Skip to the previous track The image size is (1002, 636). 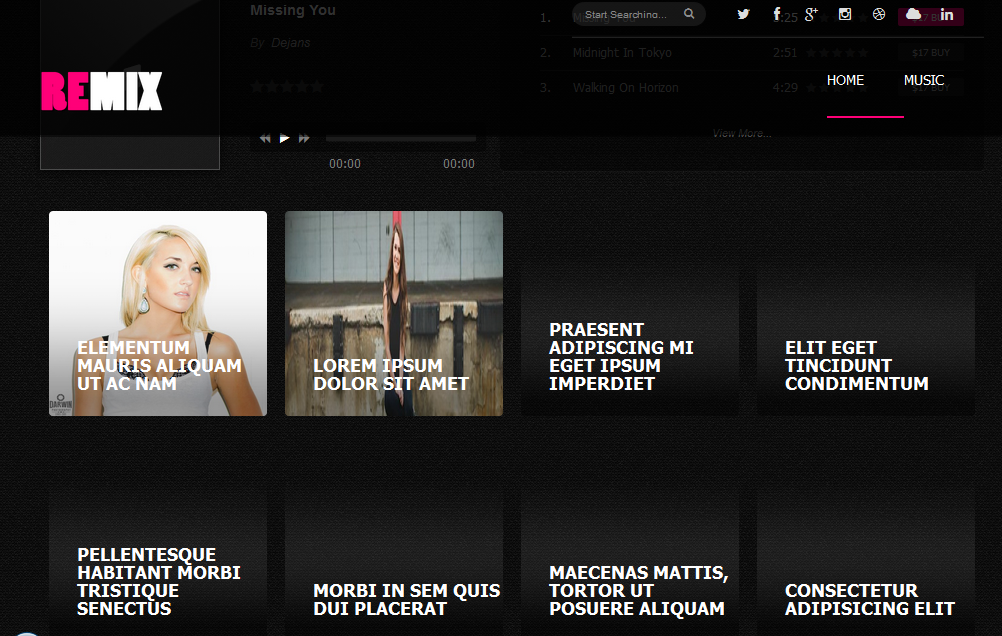pos(265,137)
